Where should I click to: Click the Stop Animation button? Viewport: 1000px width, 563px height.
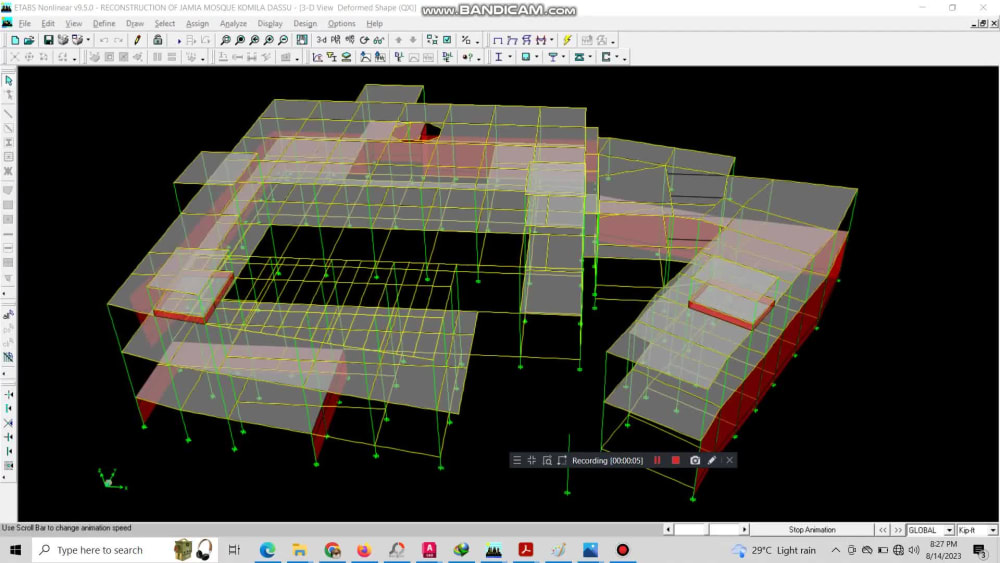(812, 530)
